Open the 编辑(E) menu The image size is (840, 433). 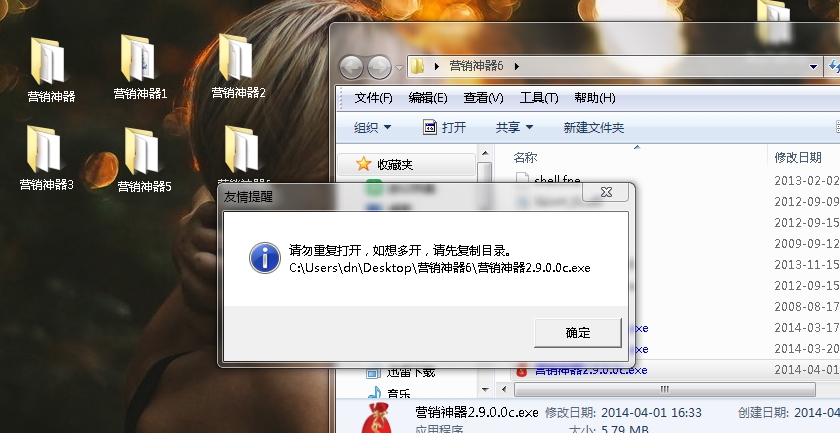tap(428, 98)
